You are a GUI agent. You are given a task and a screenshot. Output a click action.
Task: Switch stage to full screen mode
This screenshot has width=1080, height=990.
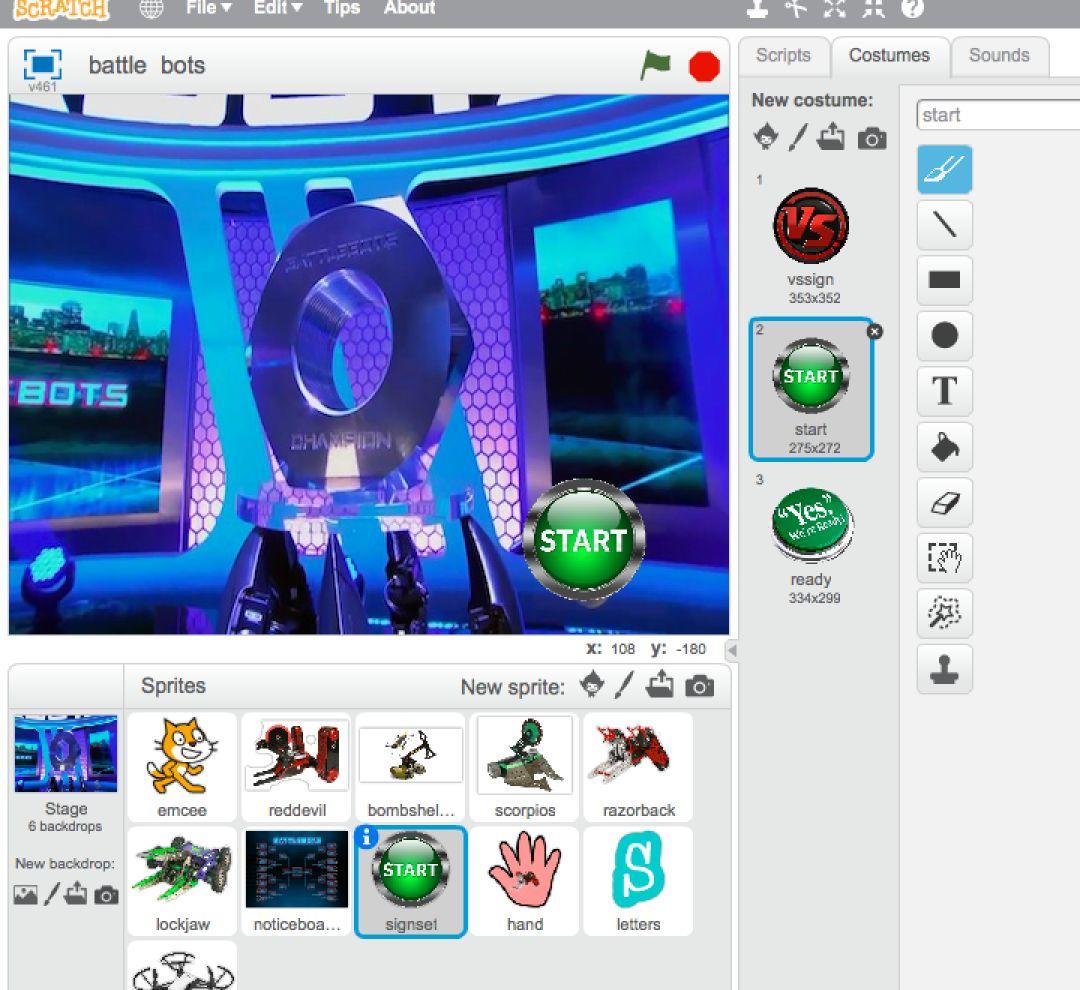[x=43, y=65]
